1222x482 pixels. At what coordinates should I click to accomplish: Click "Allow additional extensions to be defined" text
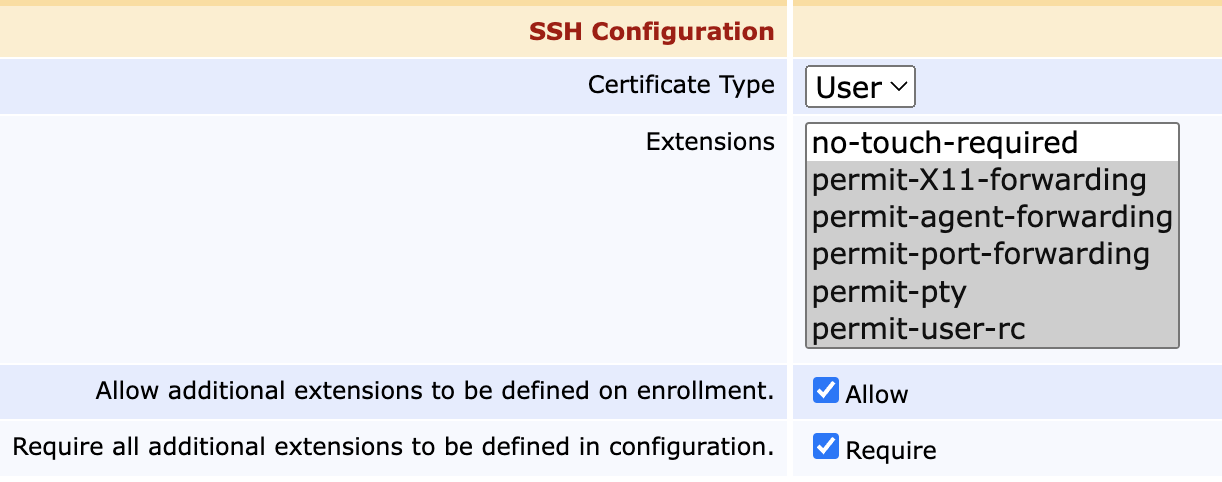[x=435, y=391]
